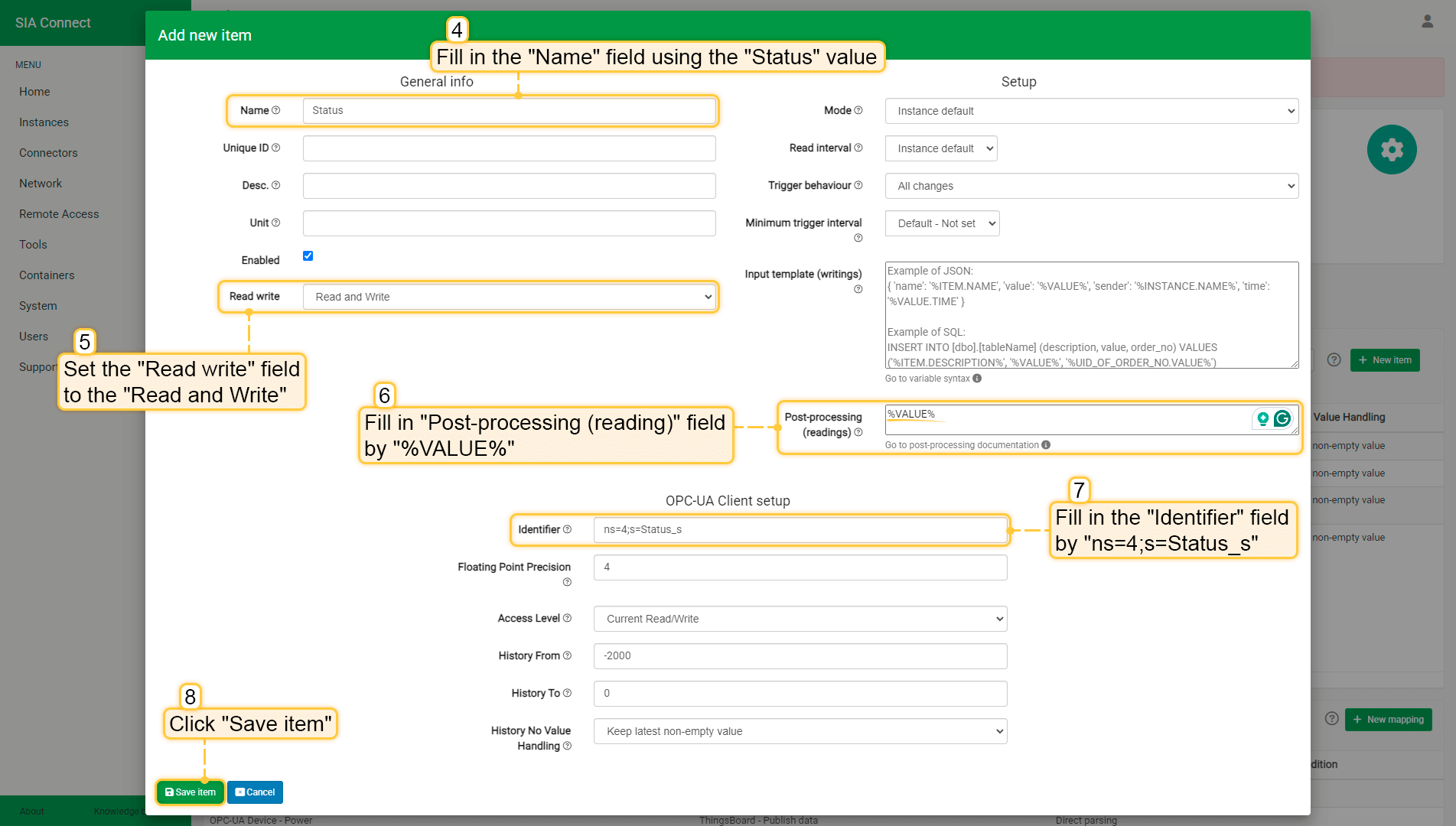Screen dimensions: 1456x826
Task: Click variable syntax info icon
Action: [977, 379]
